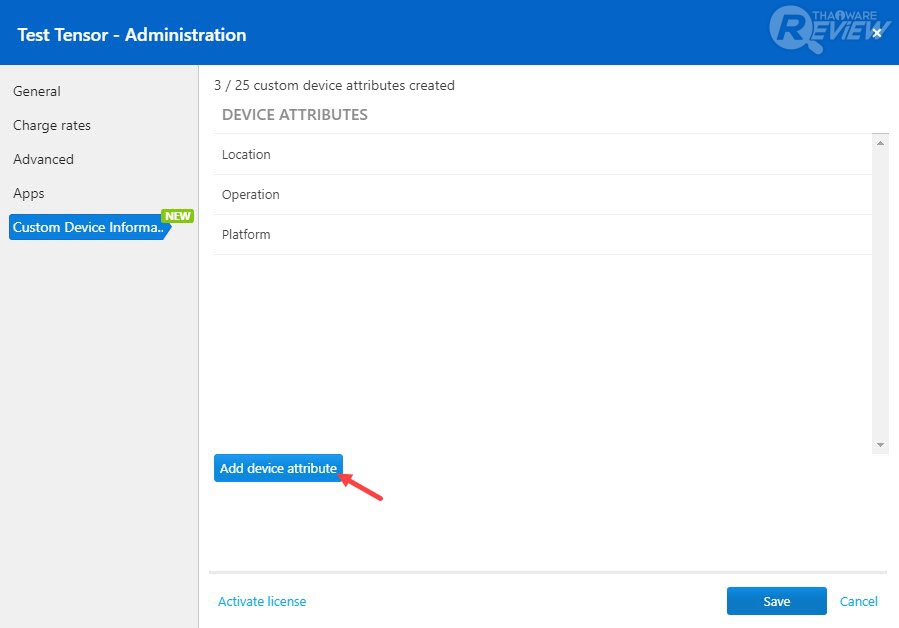The image size is (899, 628).
Task: Open the Apps section
Action: pos(29,193)
